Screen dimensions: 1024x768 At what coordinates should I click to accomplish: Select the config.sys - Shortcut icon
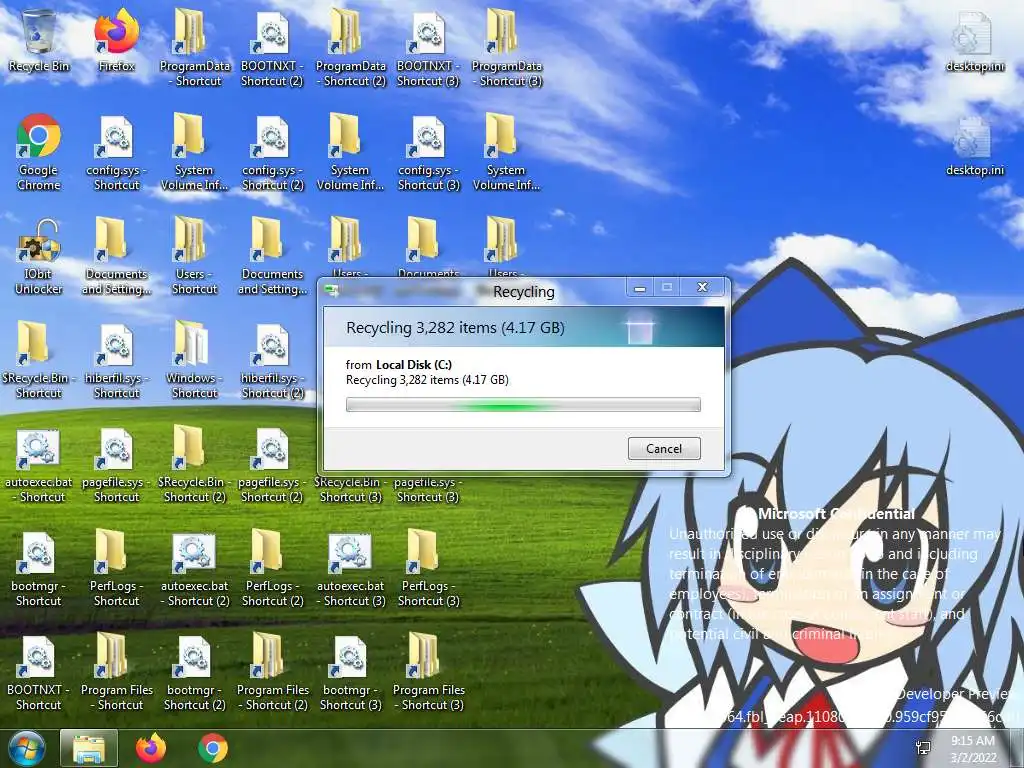[x=117, y=153]
